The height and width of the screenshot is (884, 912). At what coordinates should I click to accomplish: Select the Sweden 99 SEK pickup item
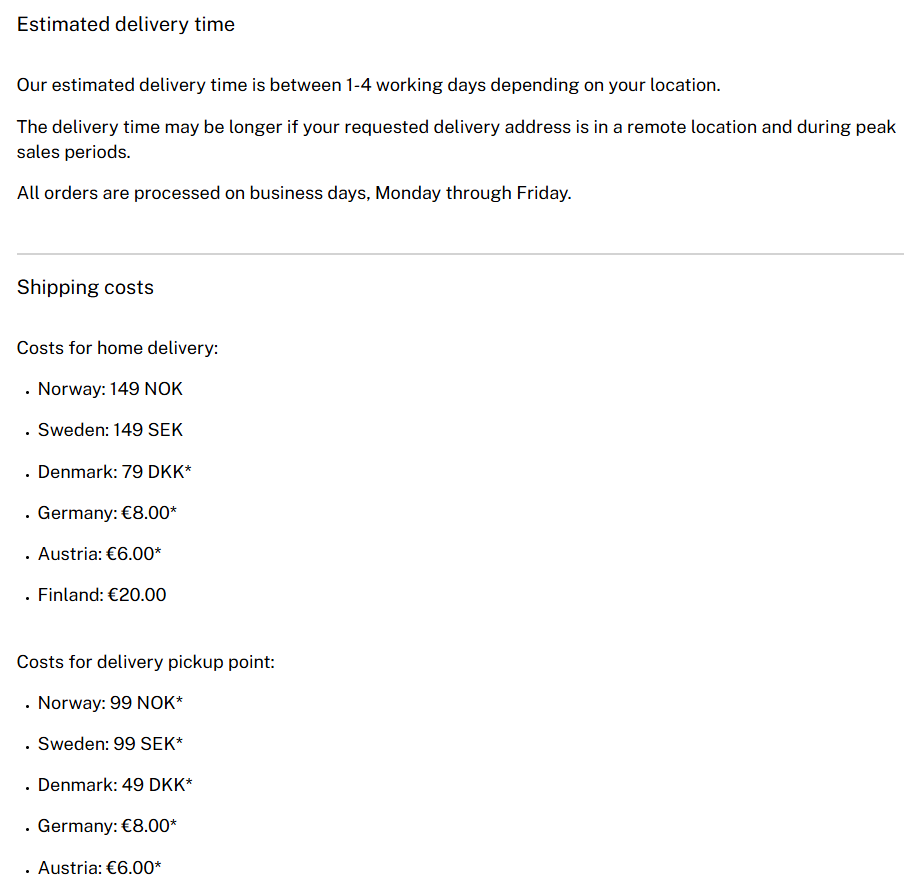tap(110, 744)
